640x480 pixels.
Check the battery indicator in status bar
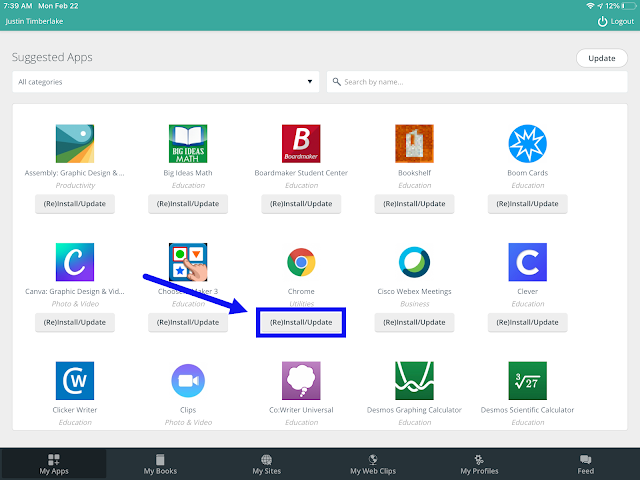click(x=629, y=6)
